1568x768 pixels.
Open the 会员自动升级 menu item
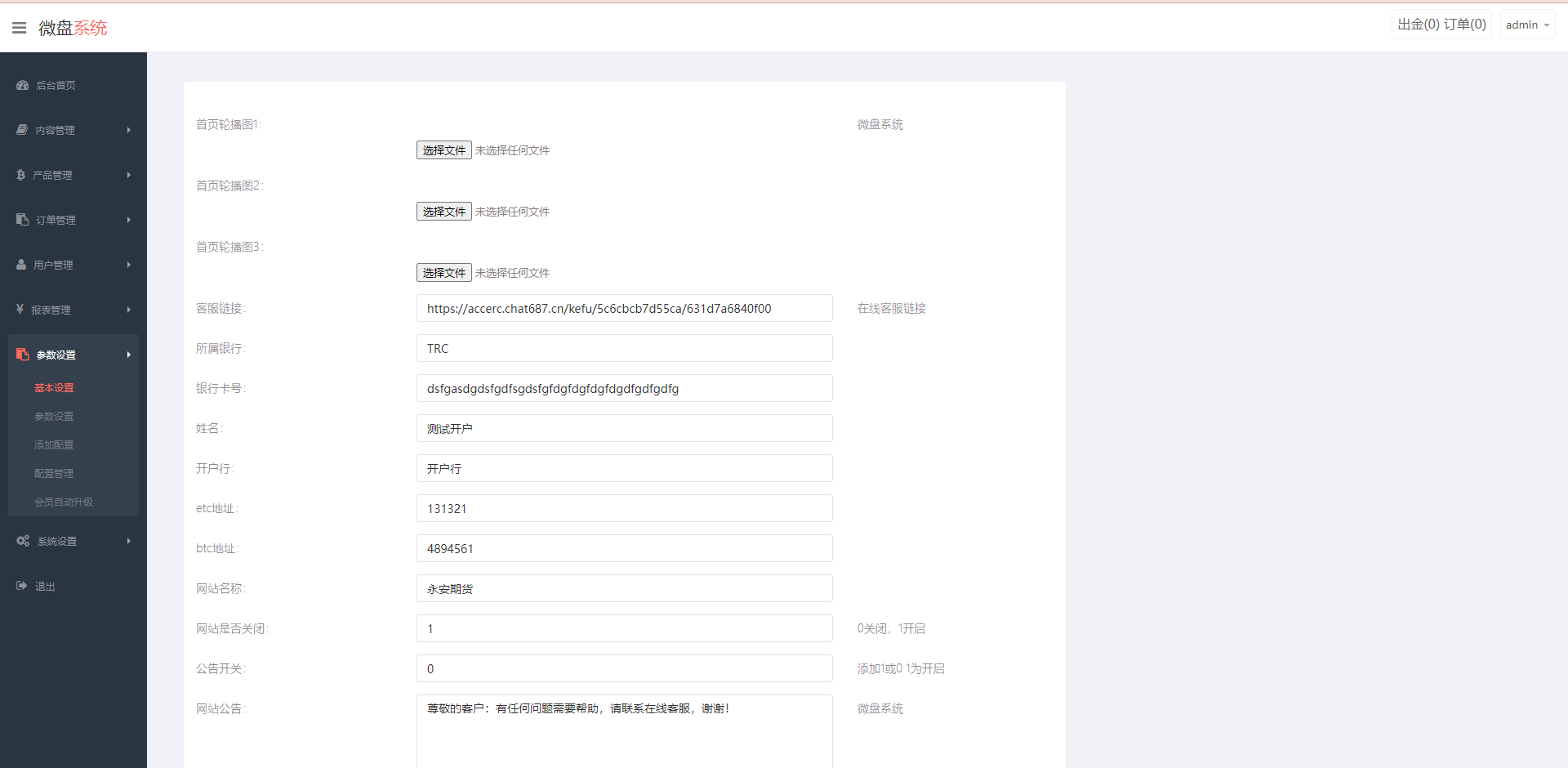(64, 502)
